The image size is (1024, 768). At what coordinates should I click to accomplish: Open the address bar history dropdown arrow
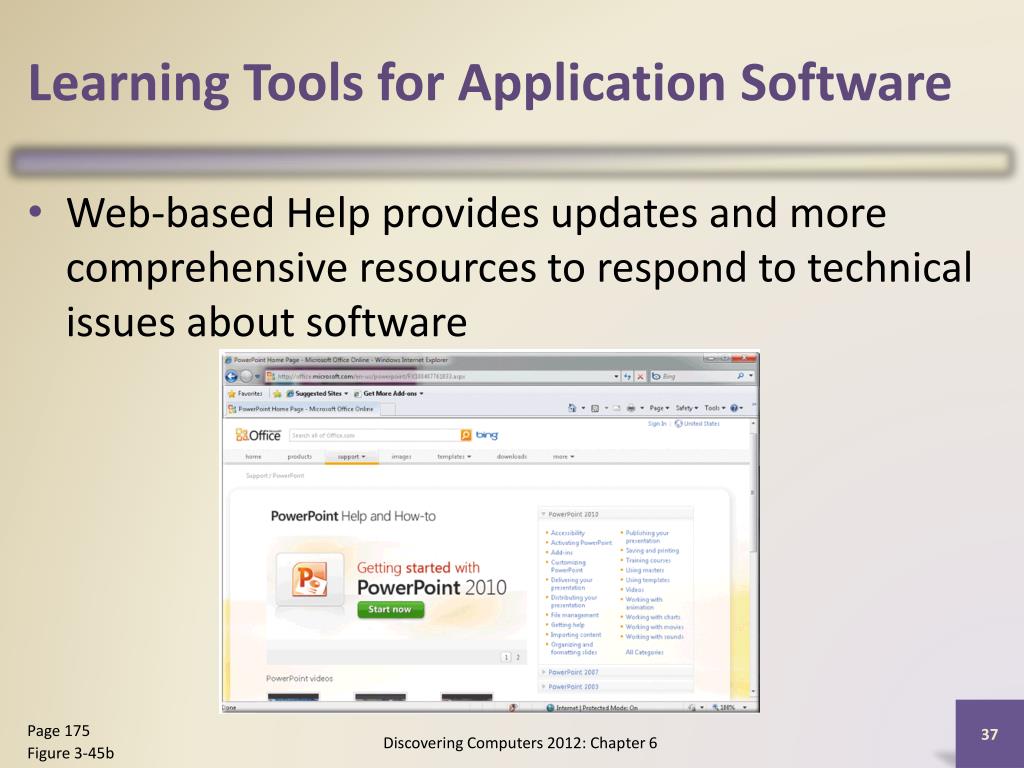coord(616,377)
